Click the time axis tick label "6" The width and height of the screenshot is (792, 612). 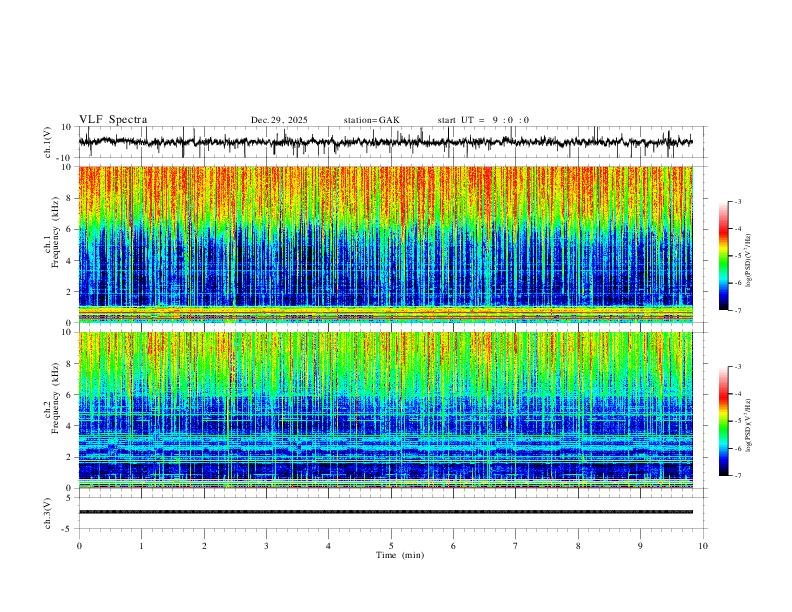coord(453,546)
